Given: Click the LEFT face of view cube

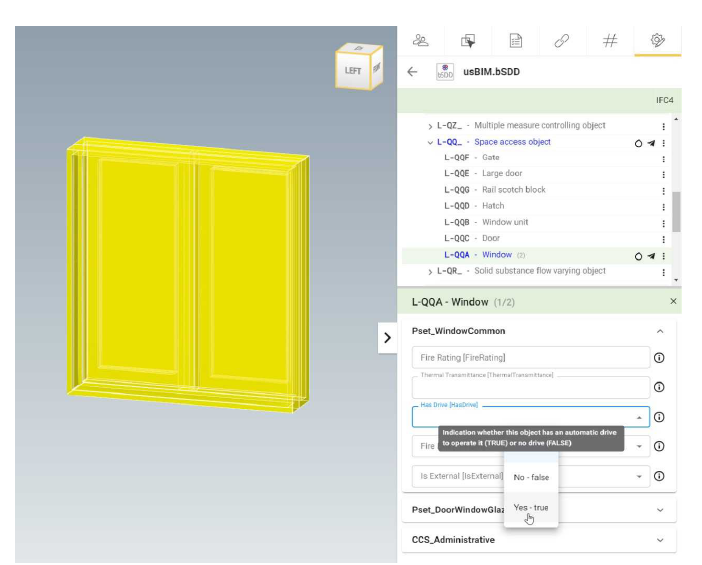Looking at the screenshot, I should click(x=353, y=71).
